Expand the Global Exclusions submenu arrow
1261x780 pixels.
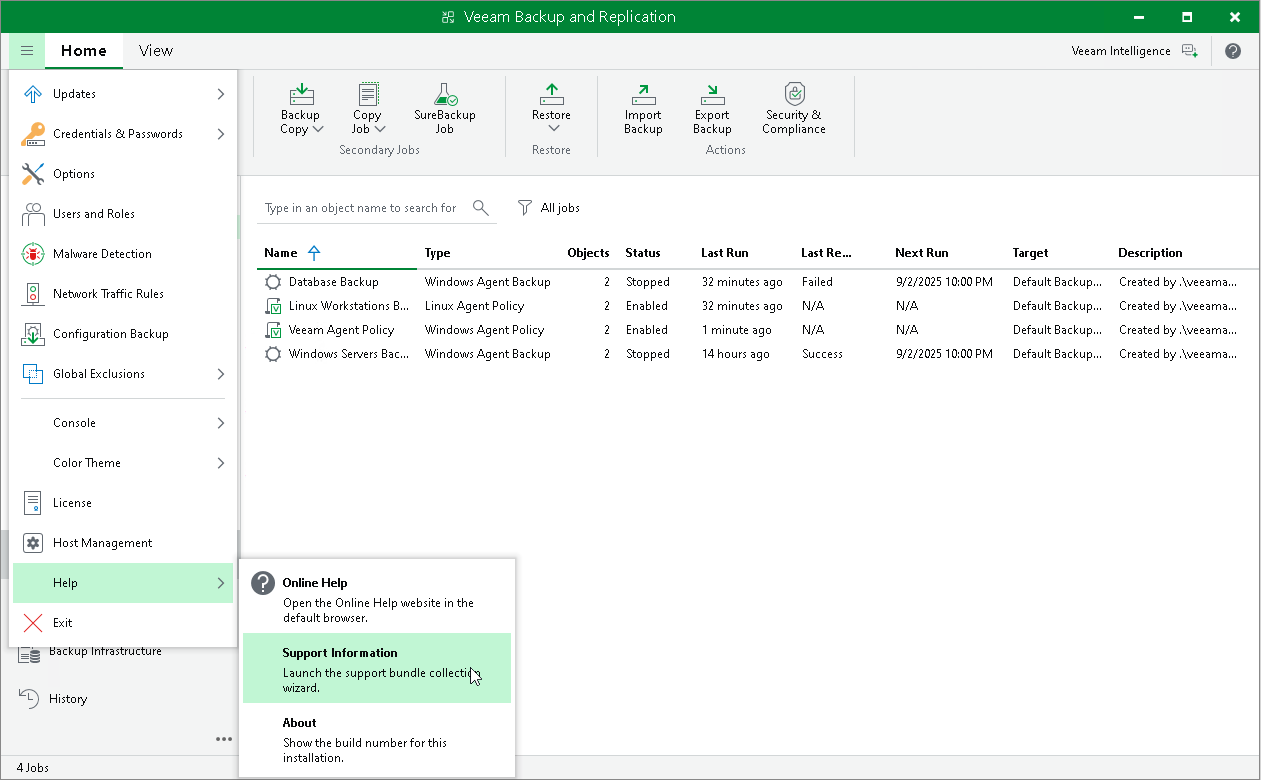point(220,374)
